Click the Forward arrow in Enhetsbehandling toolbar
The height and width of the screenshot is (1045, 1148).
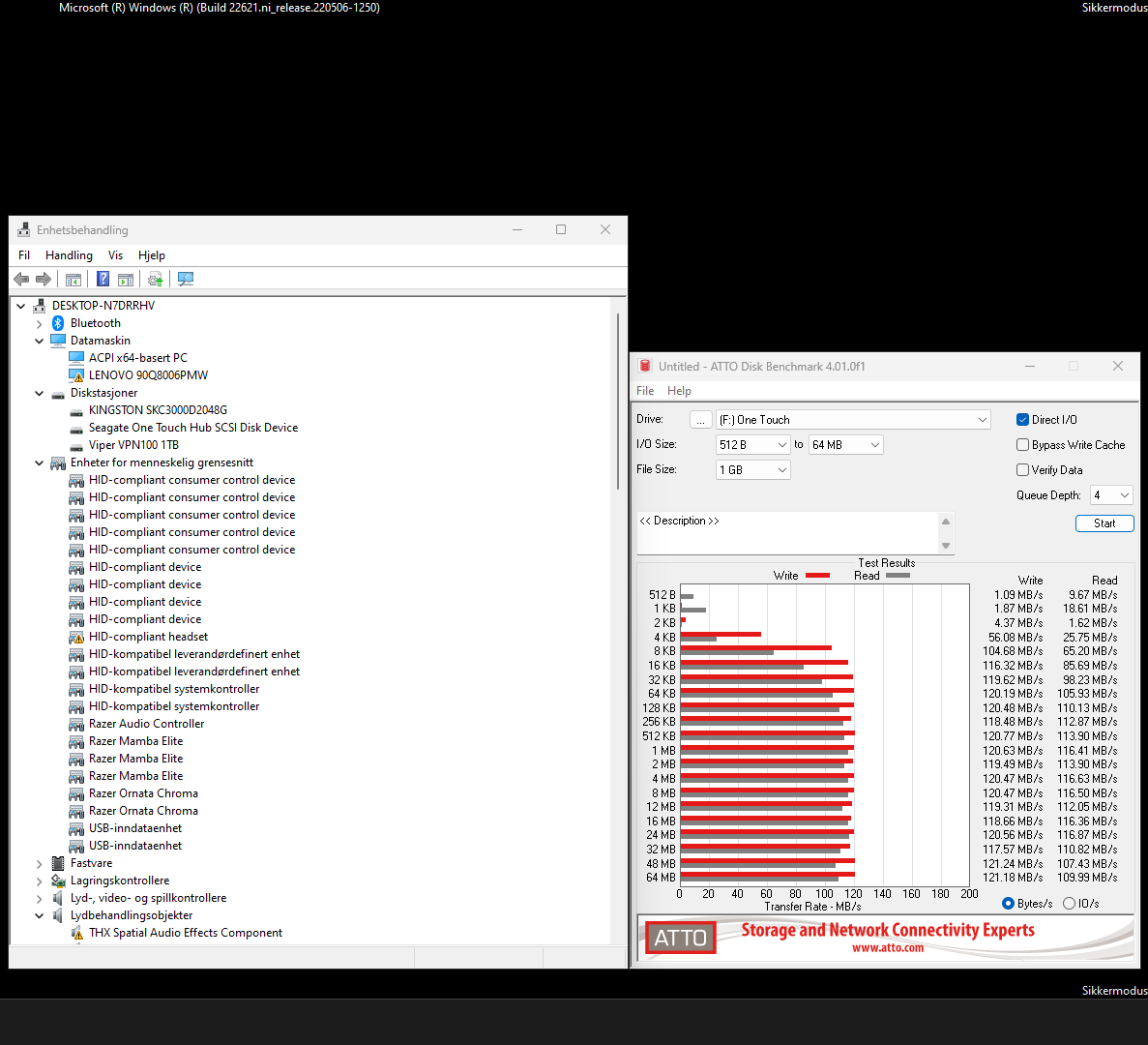tap(44, 279)
